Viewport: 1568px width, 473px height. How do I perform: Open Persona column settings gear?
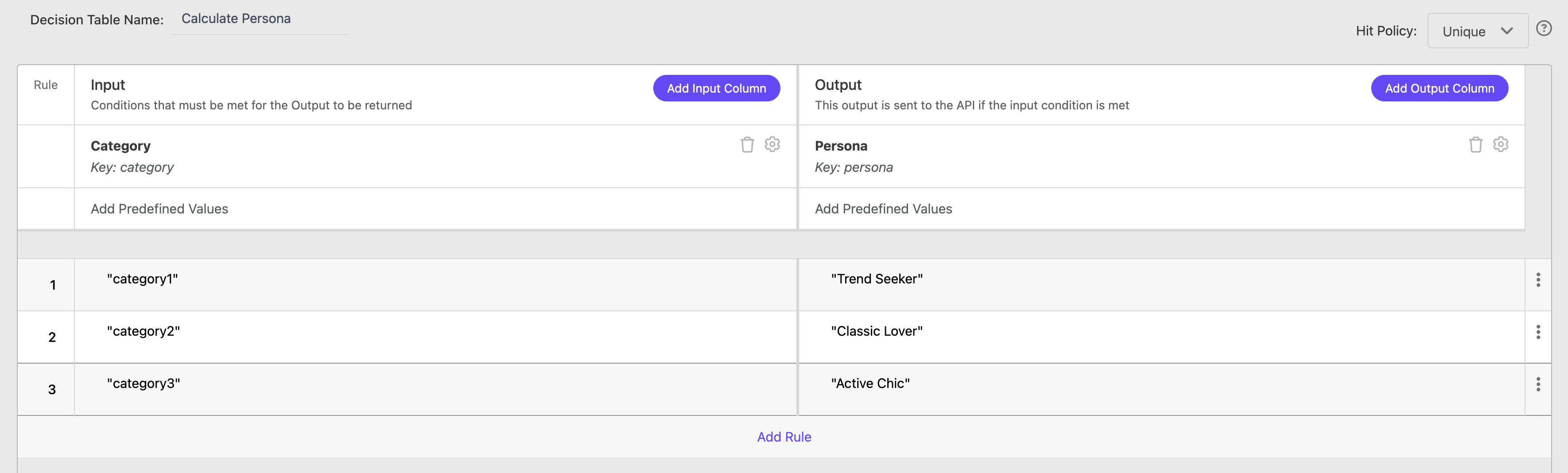click(x=1500, y=145)
